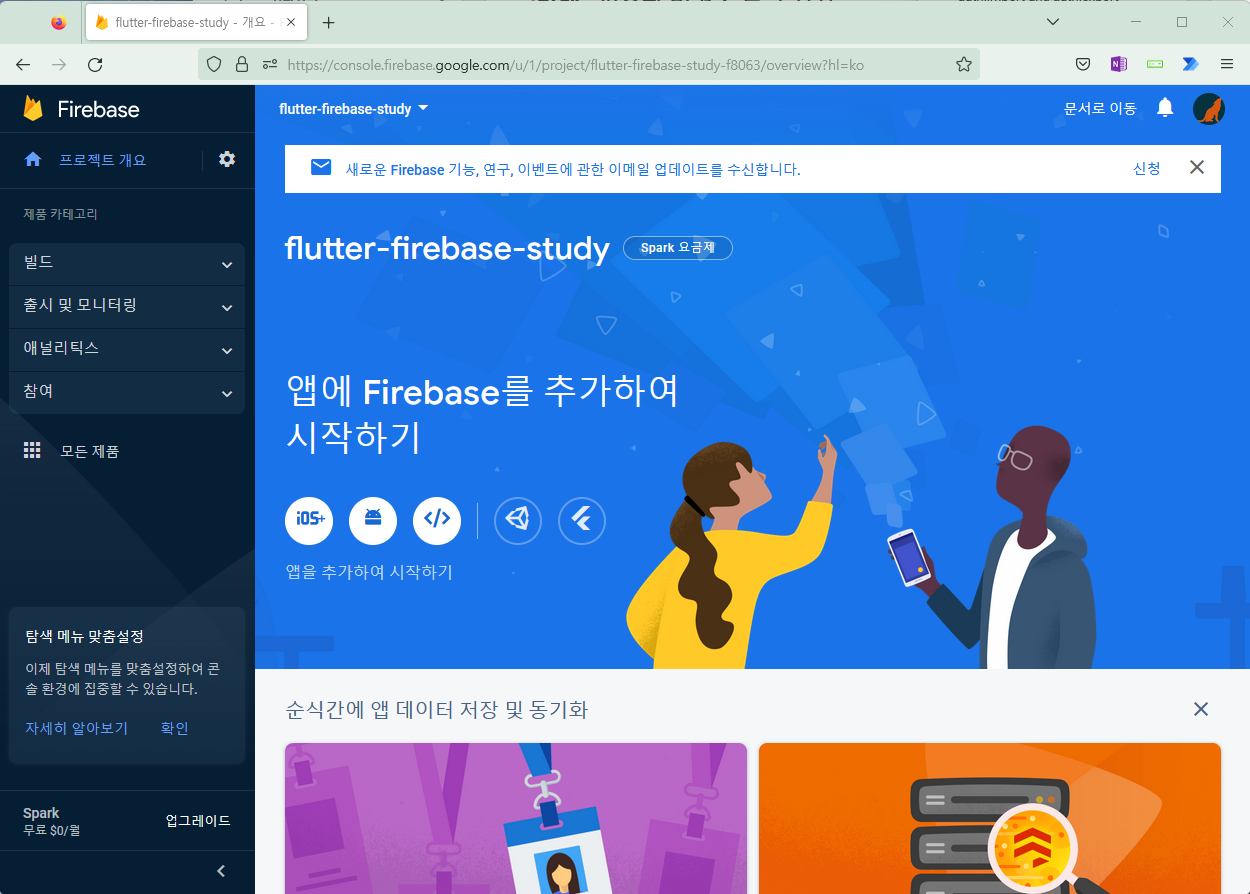Screen dimensions: 1250x894
Task: Go back with browser back arrow
Action: point(23,64)
